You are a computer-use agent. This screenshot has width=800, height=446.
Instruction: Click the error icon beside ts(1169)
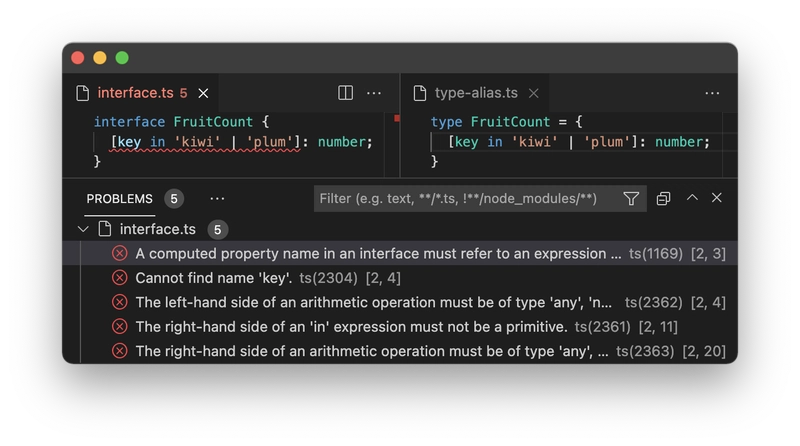(x=119, y=253)
